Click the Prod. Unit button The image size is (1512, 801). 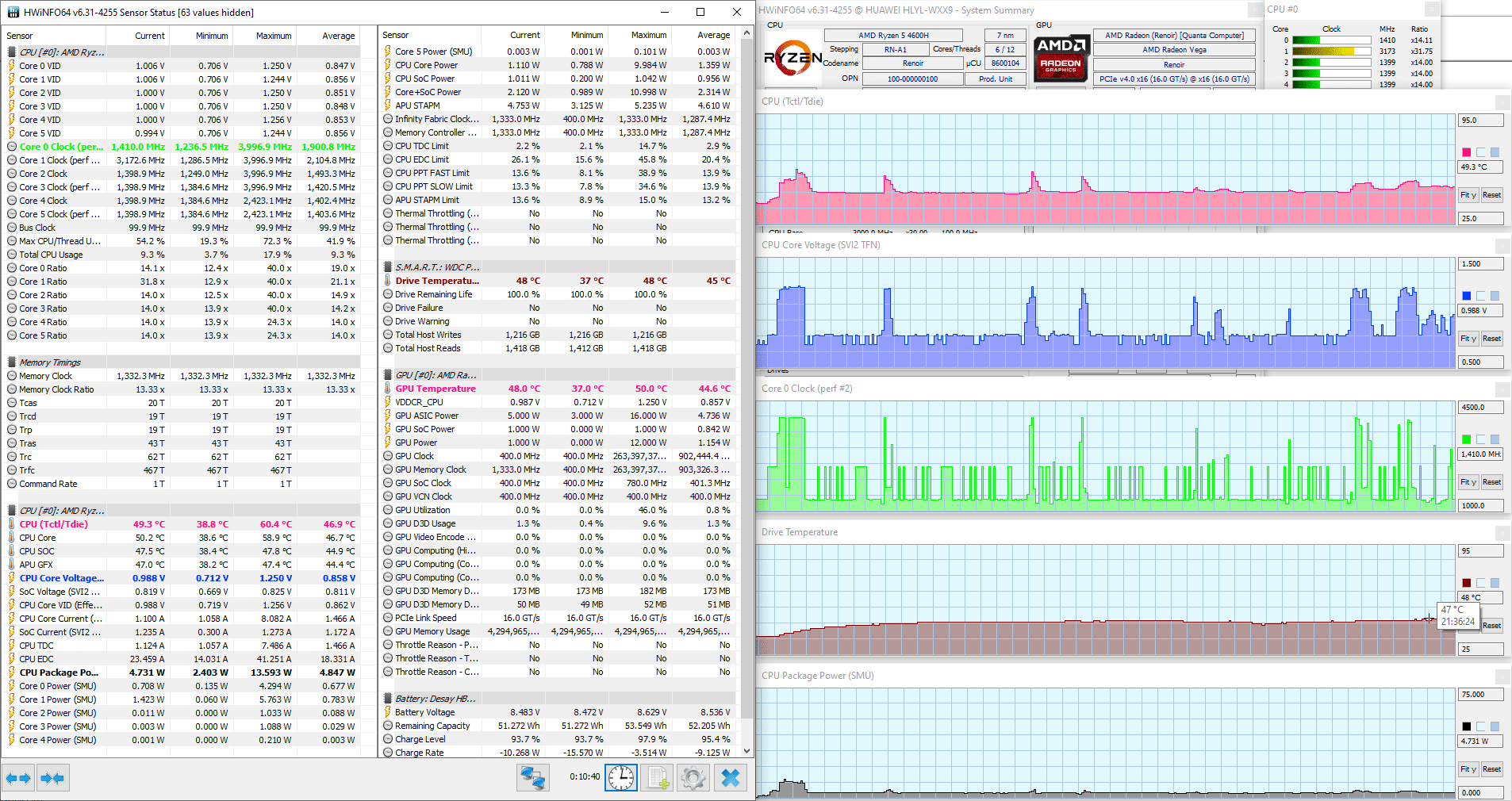(996, 79)
